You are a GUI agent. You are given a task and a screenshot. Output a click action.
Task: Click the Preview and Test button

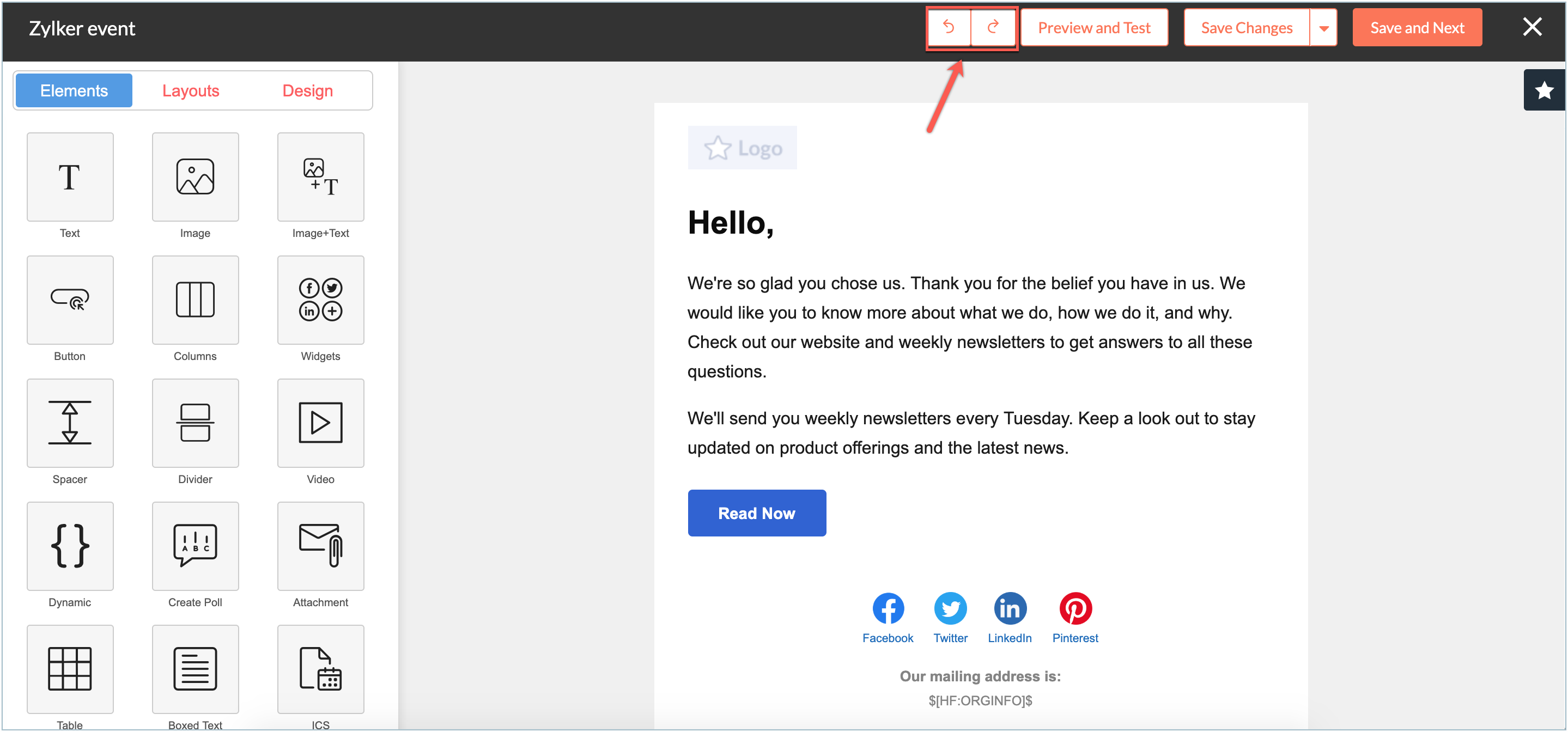click(1094, 28)
